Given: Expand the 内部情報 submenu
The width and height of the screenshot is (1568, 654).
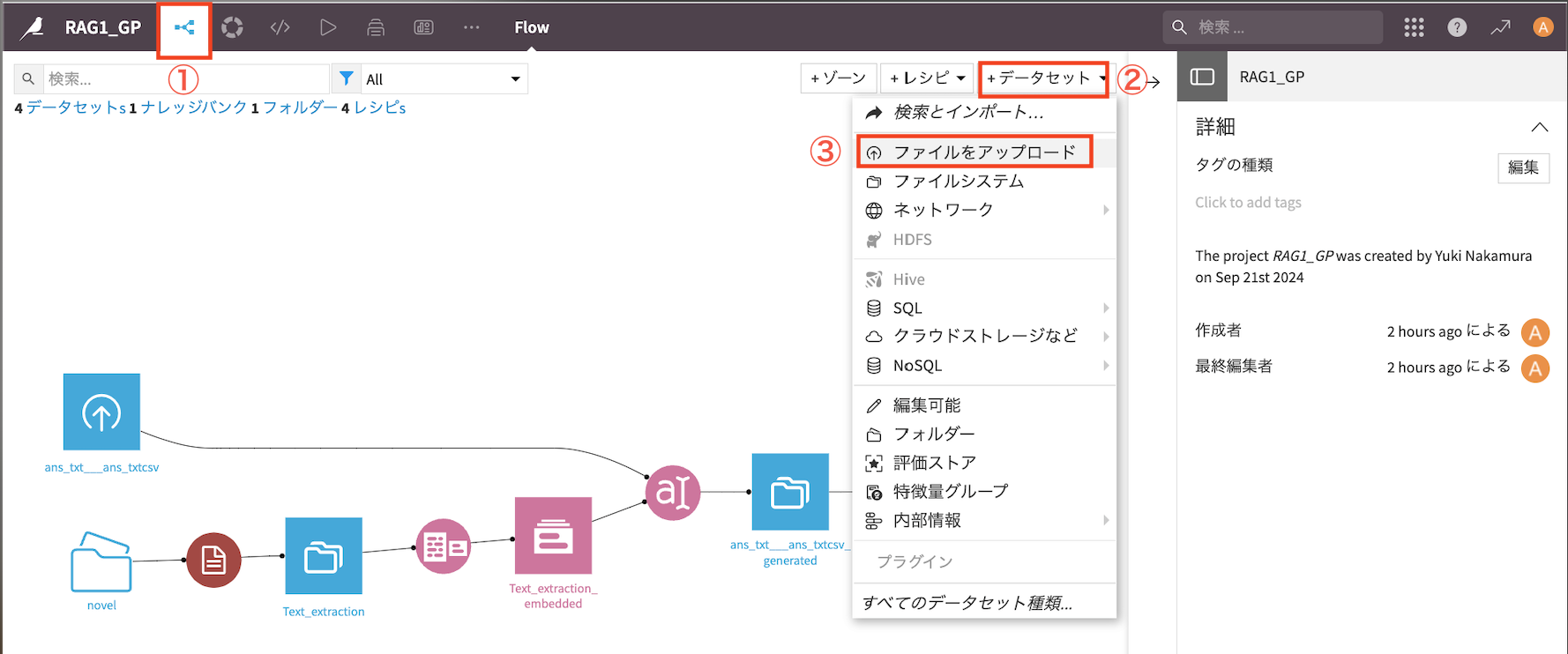Looking at the screenshot, I should click(985, 520).
